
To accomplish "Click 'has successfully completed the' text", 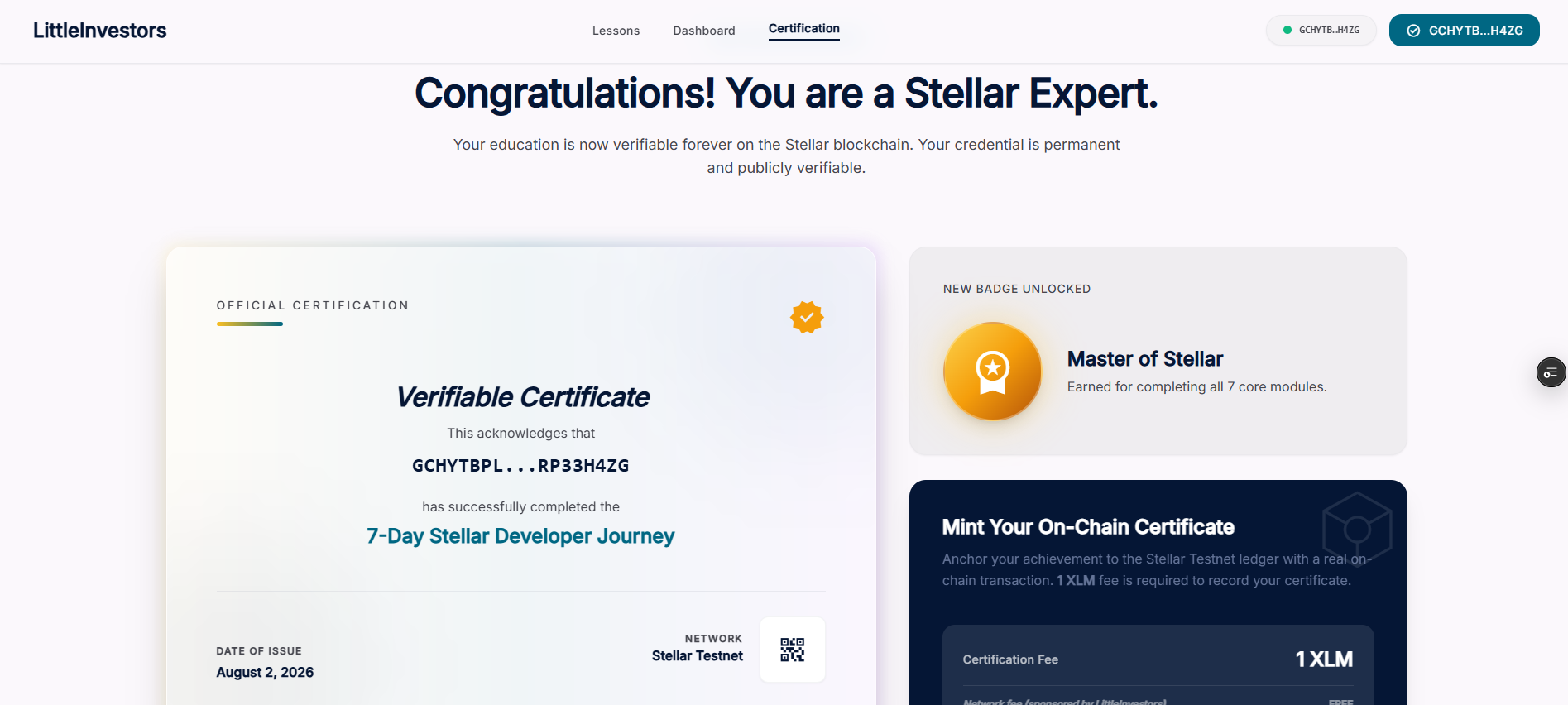I will coord(520,507).
